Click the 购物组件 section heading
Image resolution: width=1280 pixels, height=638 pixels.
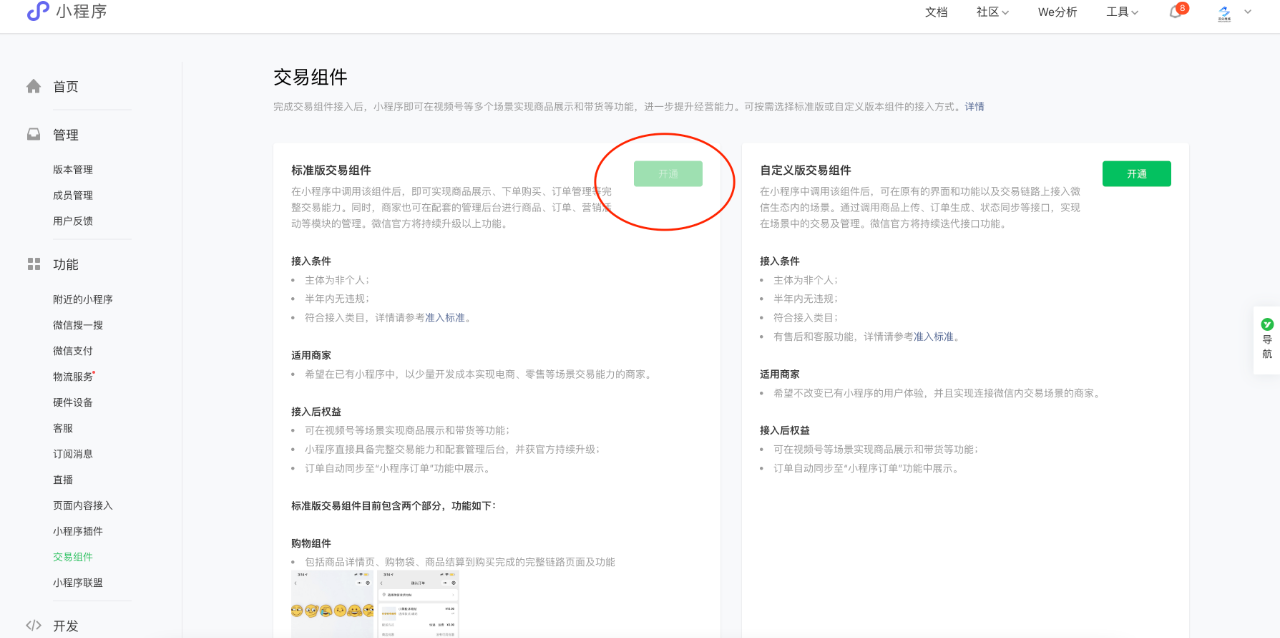pos(311,543)
